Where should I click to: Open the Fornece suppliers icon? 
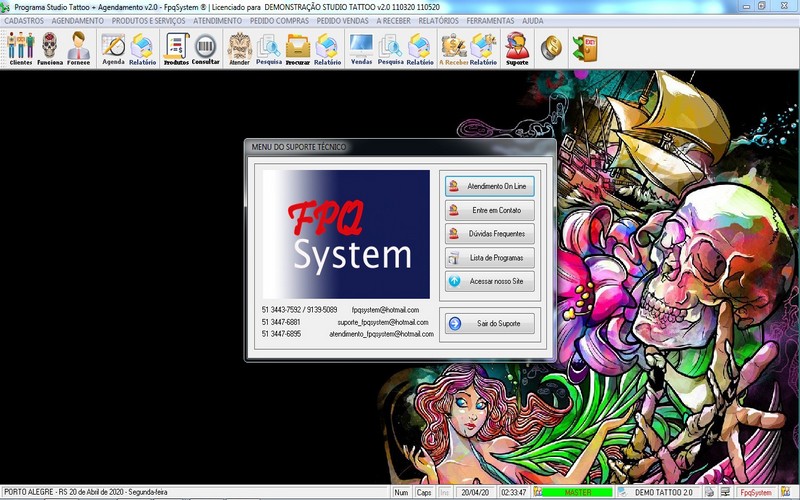coord(78,47)
